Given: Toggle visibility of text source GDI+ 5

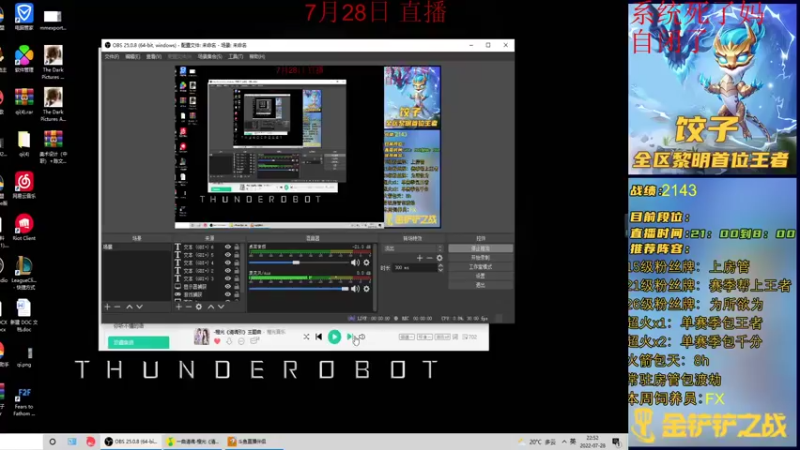Looking at the screenshot, I should [x=228, y=255].
